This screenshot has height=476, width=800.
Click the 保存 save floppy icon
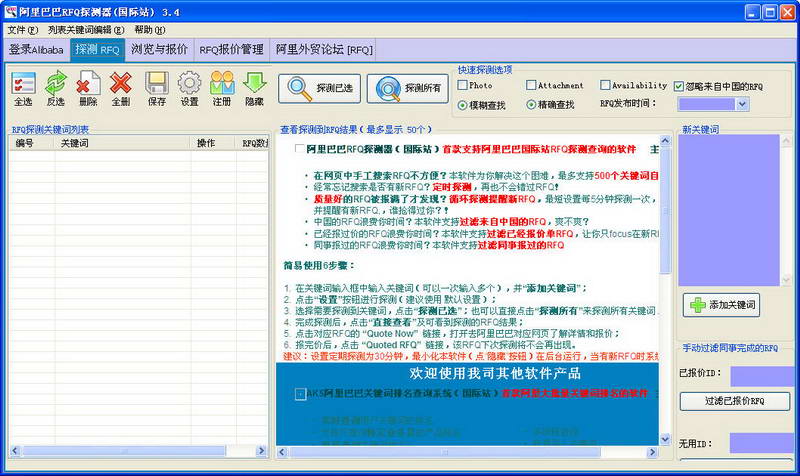click(x=157, y=88)
